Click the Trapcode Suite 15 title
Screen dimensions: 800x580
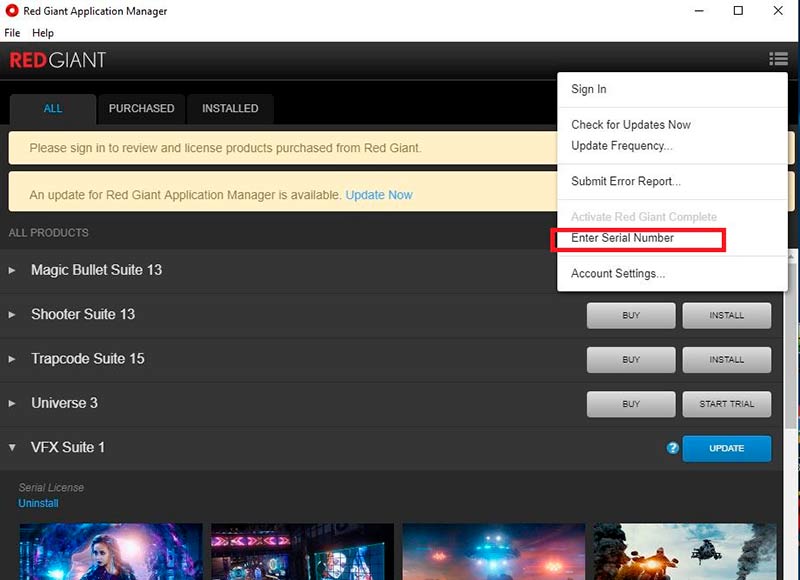tap(88, 359)
